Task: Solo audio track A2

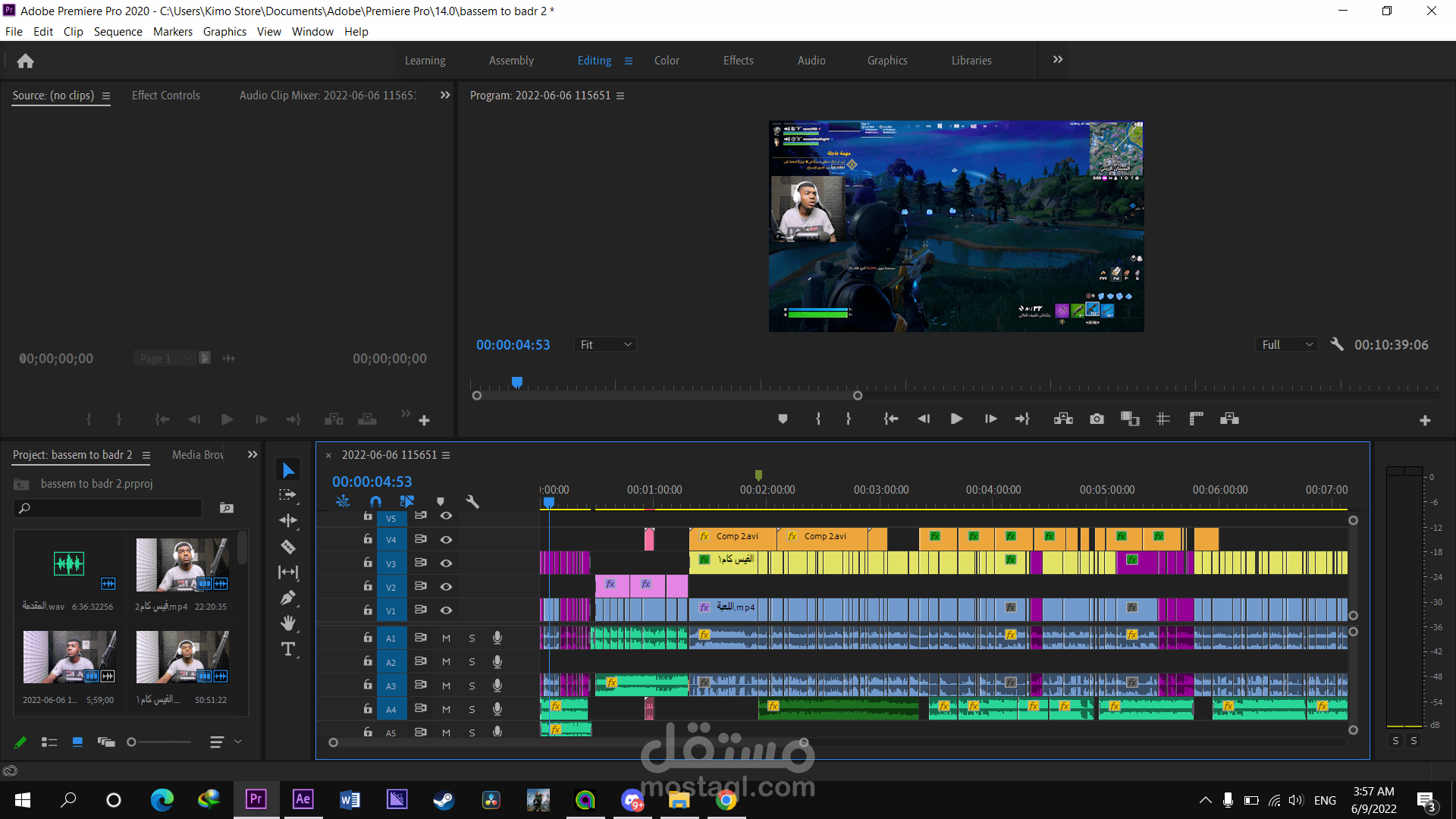Action: tap(472, 662)
